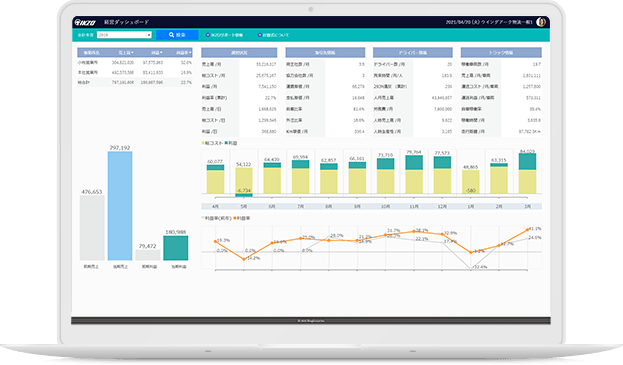Select the 本社営業所 table row
The height and width of the screenshot is (365, 623).
pos(135,73)
